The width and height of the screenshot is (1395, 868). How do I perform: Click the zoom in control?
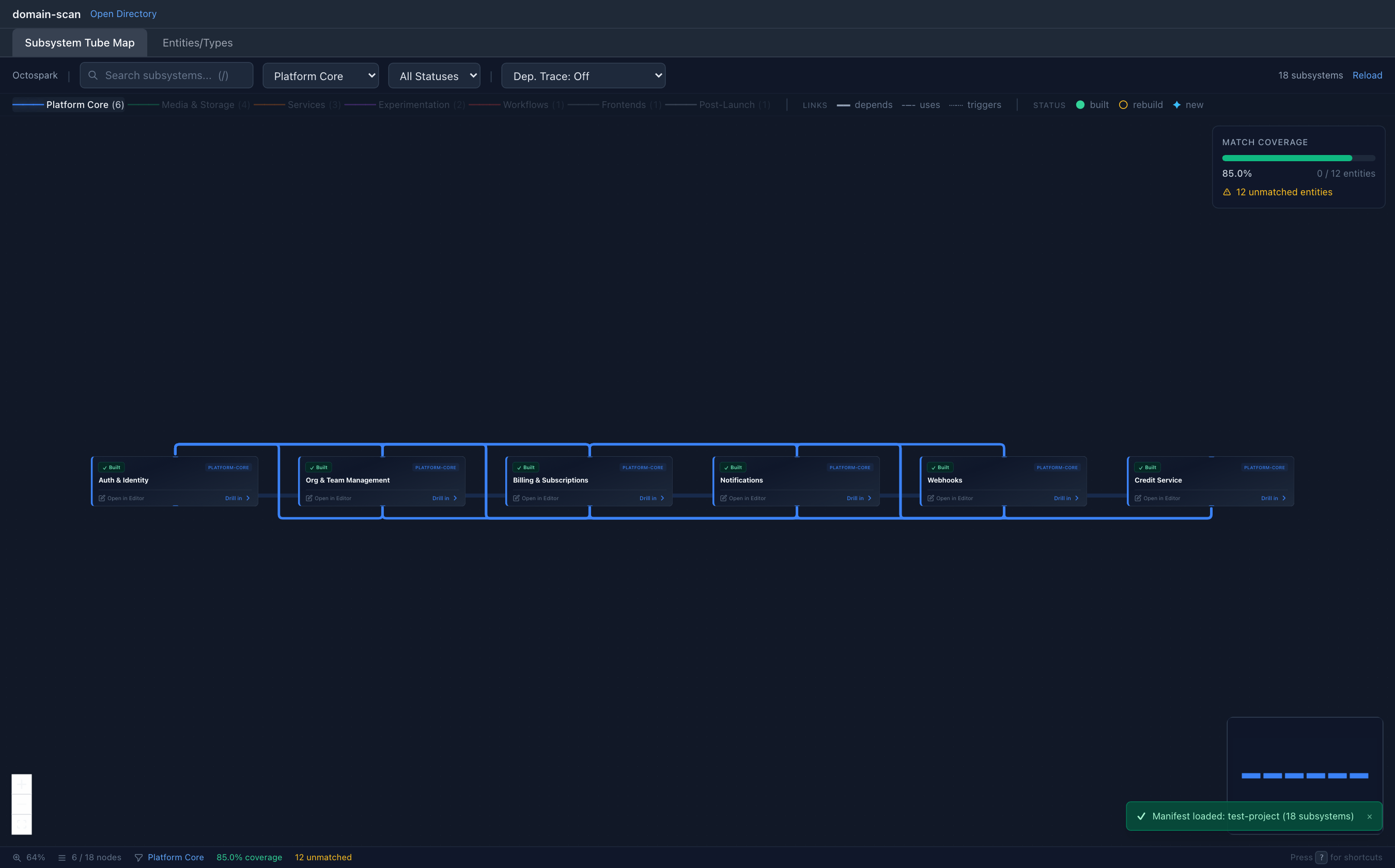pos(22,784)
